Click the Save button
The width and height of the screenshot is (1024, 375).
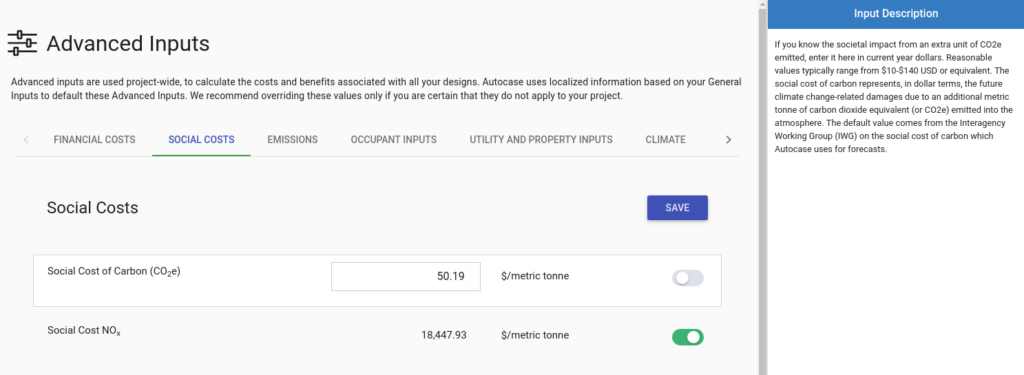677,208
